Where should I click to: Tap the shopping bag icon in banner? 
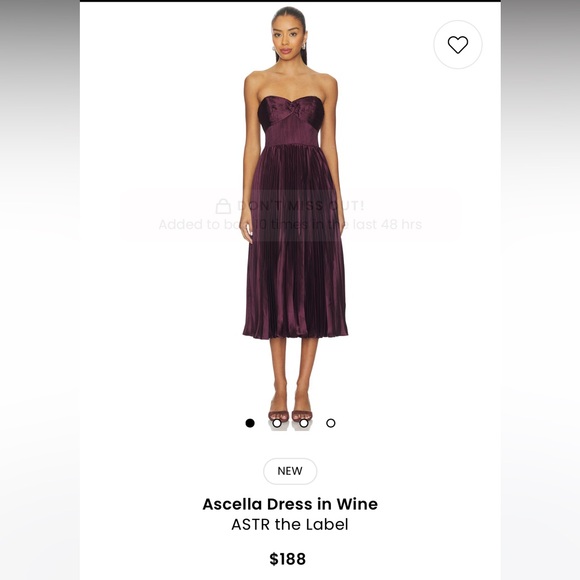[x=223, y=206]
